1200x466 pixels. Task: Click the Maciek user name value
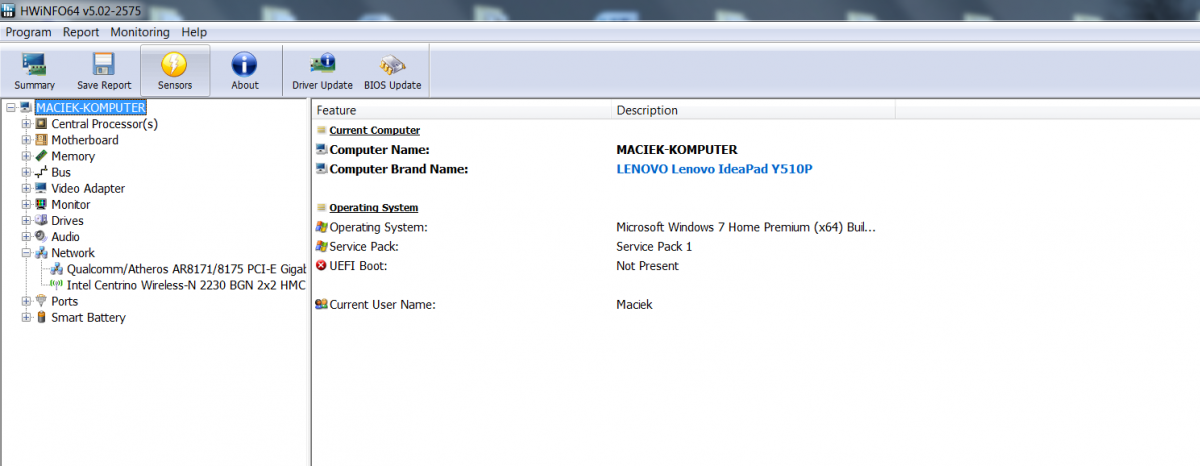[x=634, y=304]
